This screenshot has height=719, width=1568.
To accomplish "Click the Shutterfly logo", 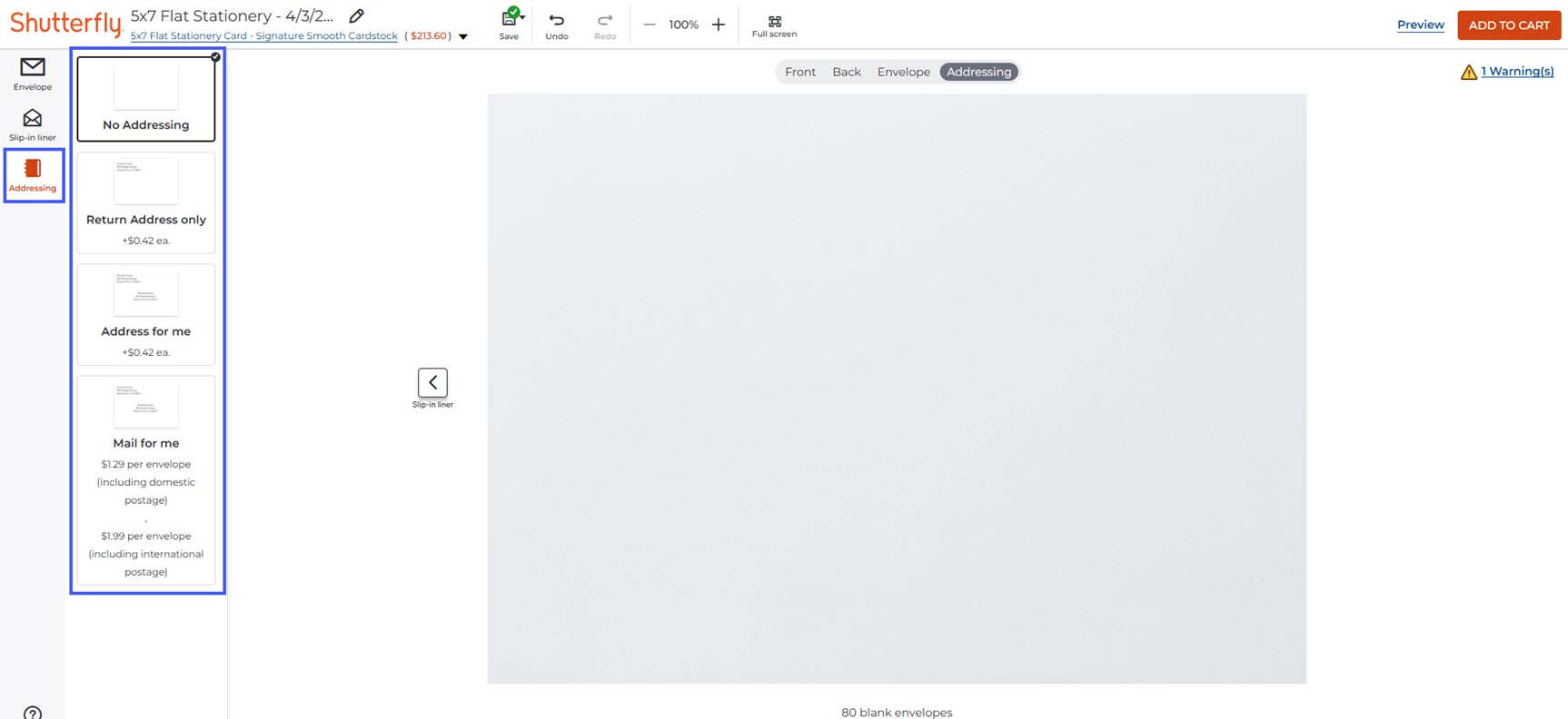I will [x=66, y=23].
